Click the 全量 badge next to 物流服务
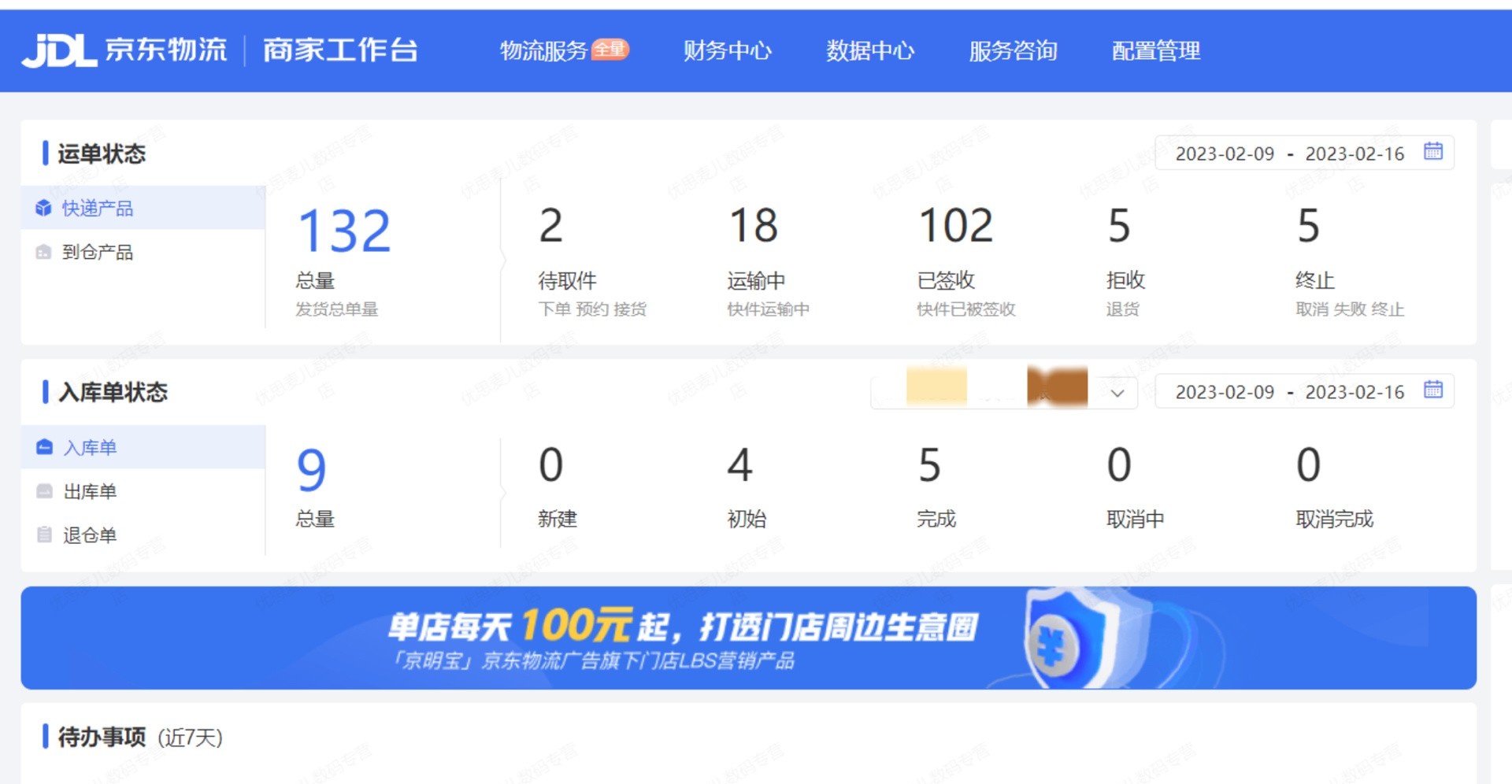Screen dimensions: 1512x784 (x=610, y=49)
